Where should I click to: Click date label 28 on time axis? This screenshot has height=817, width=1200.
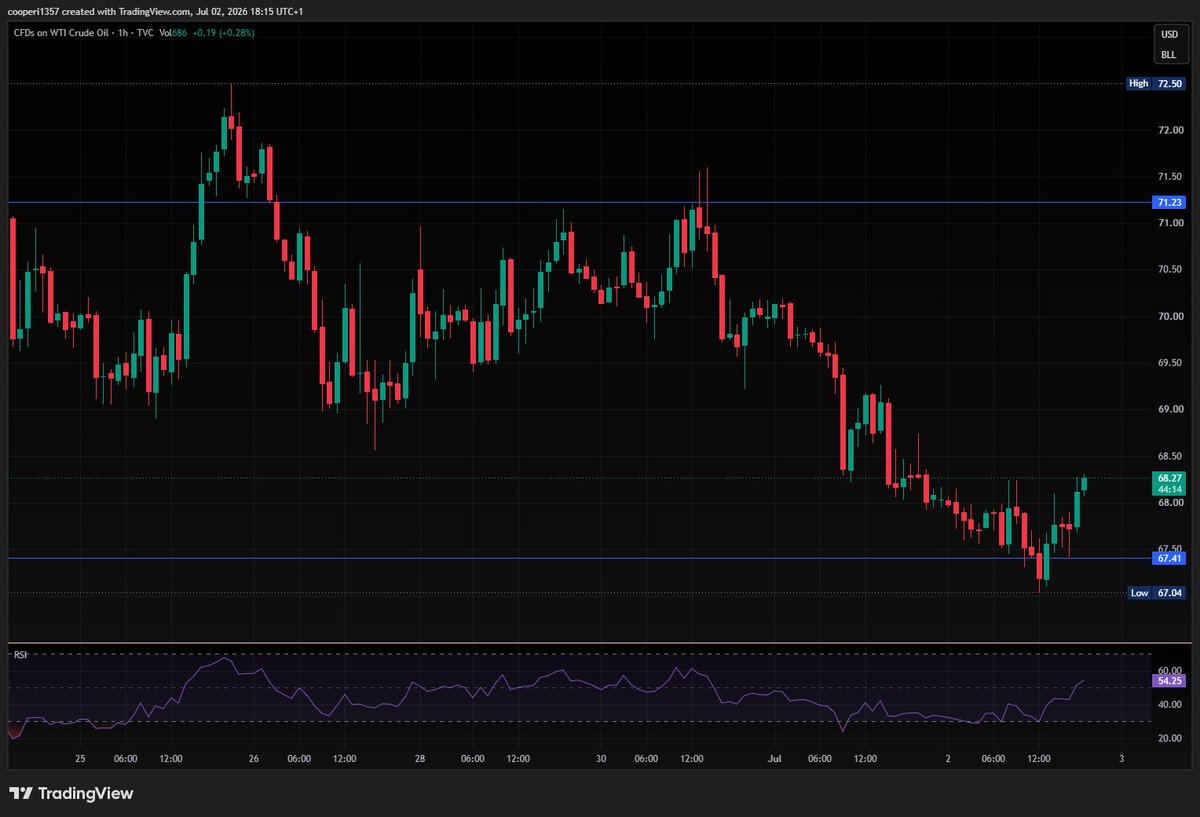pos(420,759)
